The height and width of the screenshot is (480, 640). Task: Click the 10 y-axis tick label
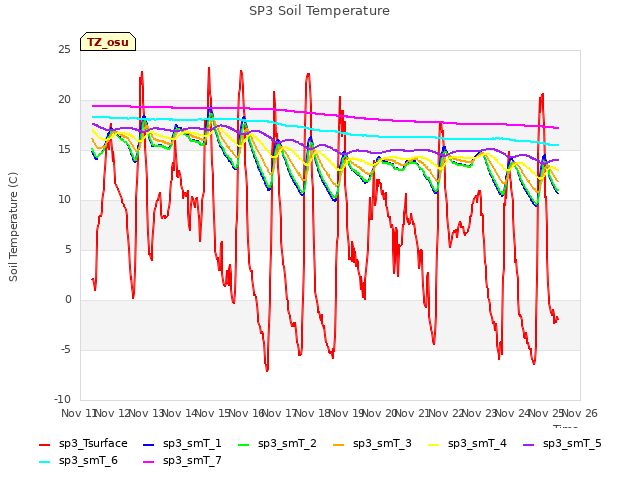[x=64, y=200]
